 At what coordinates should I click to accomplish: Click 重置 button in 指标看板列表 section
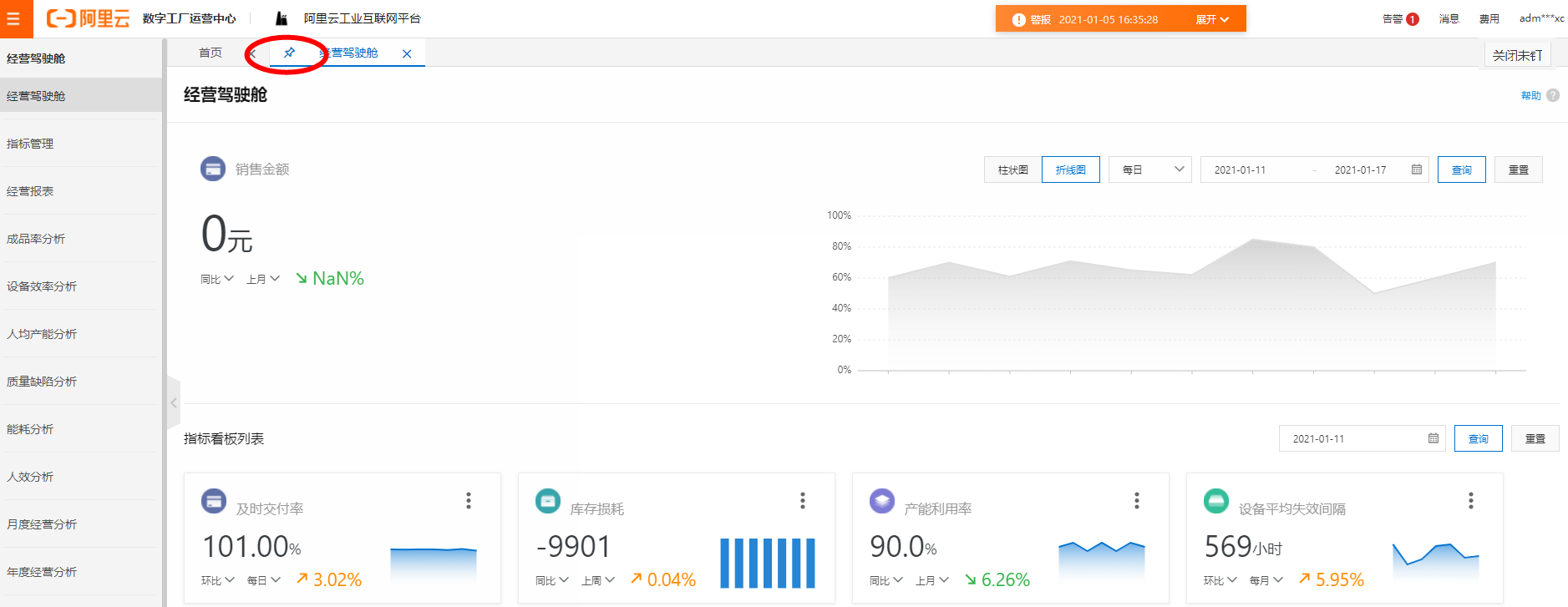tap(1535, 438)
